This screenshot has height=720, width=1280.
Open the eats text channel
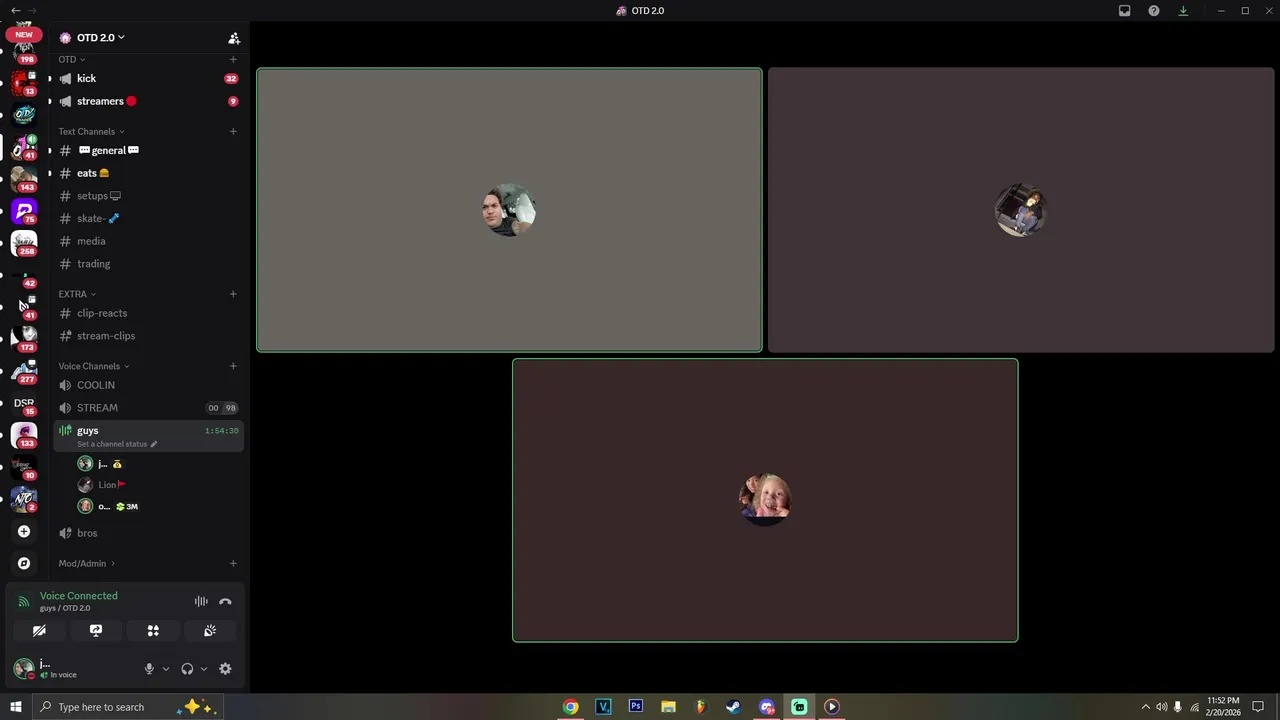(x=148, y=173)
